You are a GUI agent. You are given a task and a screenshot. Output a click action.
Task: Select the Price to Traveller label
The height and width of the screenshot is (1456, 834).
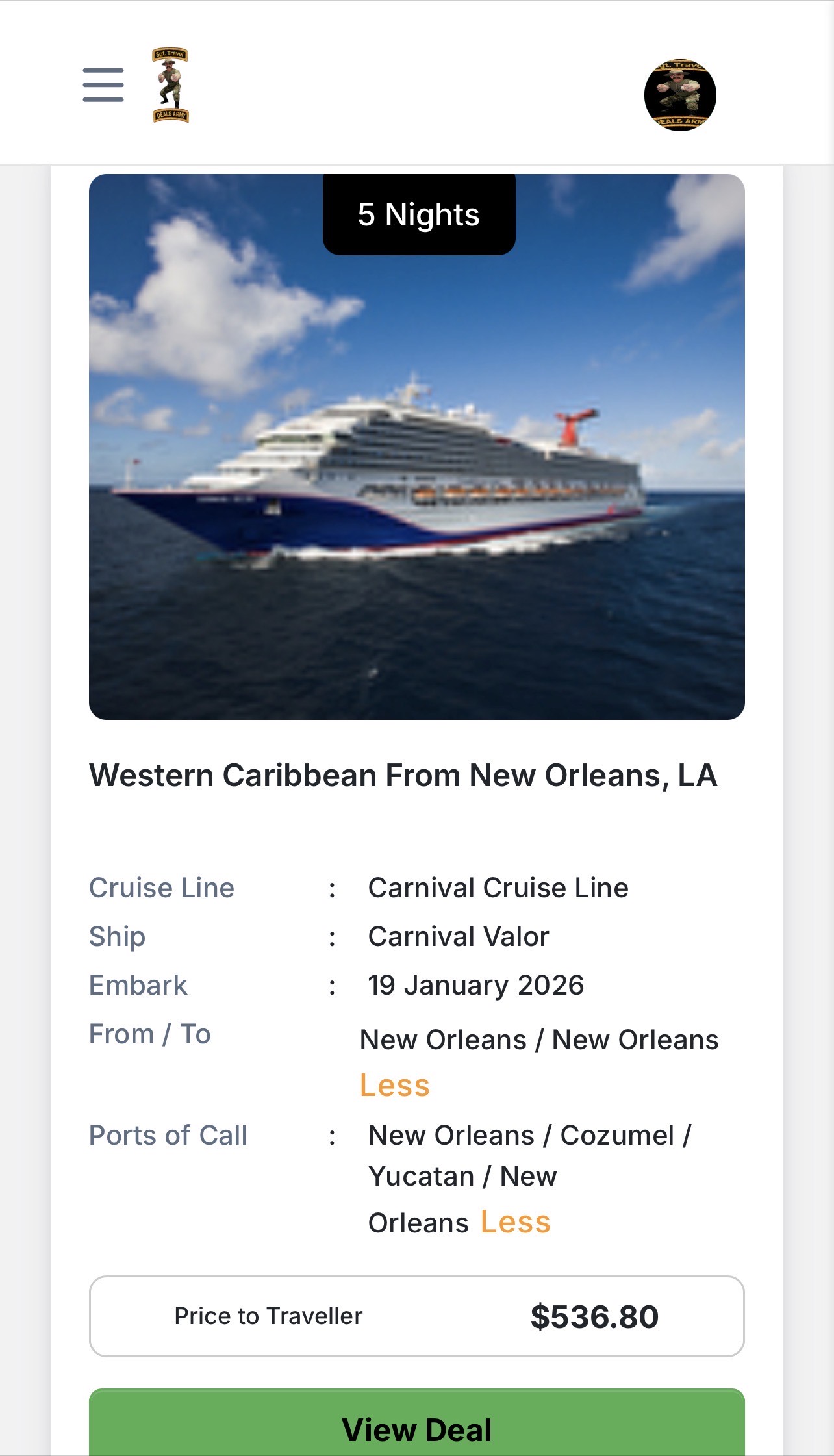[268, 1316]
